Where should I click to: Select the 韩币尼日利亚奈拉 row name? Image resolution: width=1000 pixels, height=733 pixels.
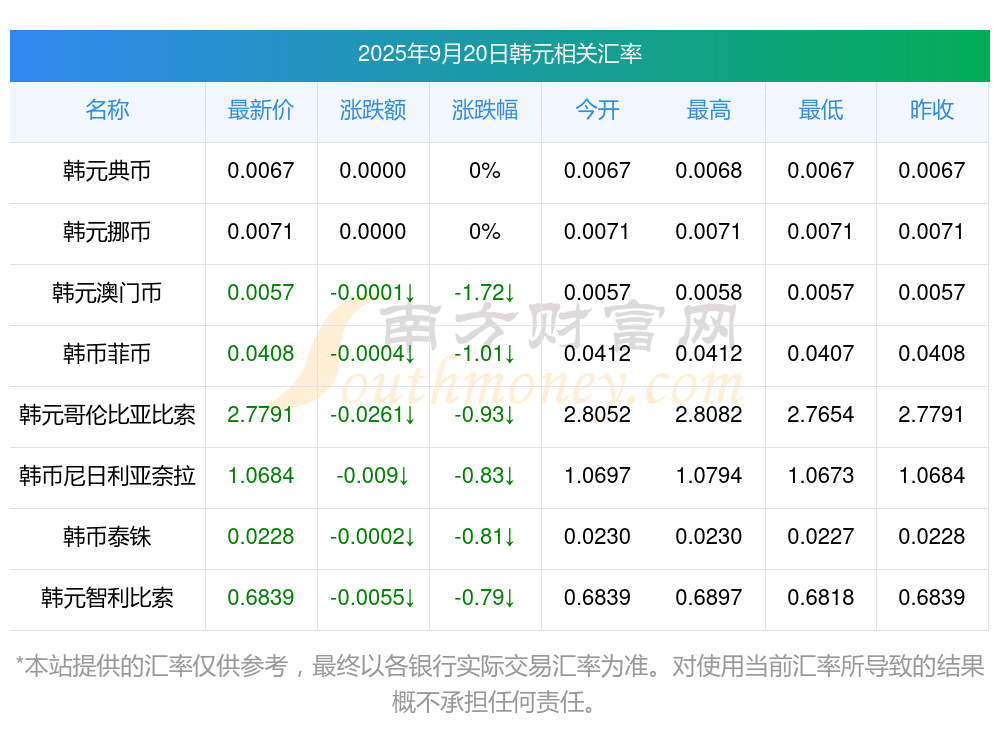click(107, 476)
